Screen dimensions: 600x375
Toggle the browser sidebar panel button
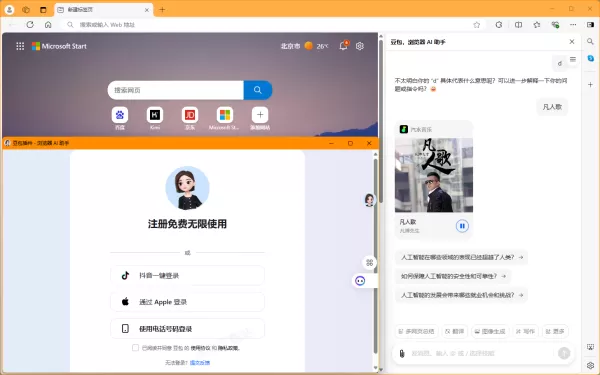point(590,24)
